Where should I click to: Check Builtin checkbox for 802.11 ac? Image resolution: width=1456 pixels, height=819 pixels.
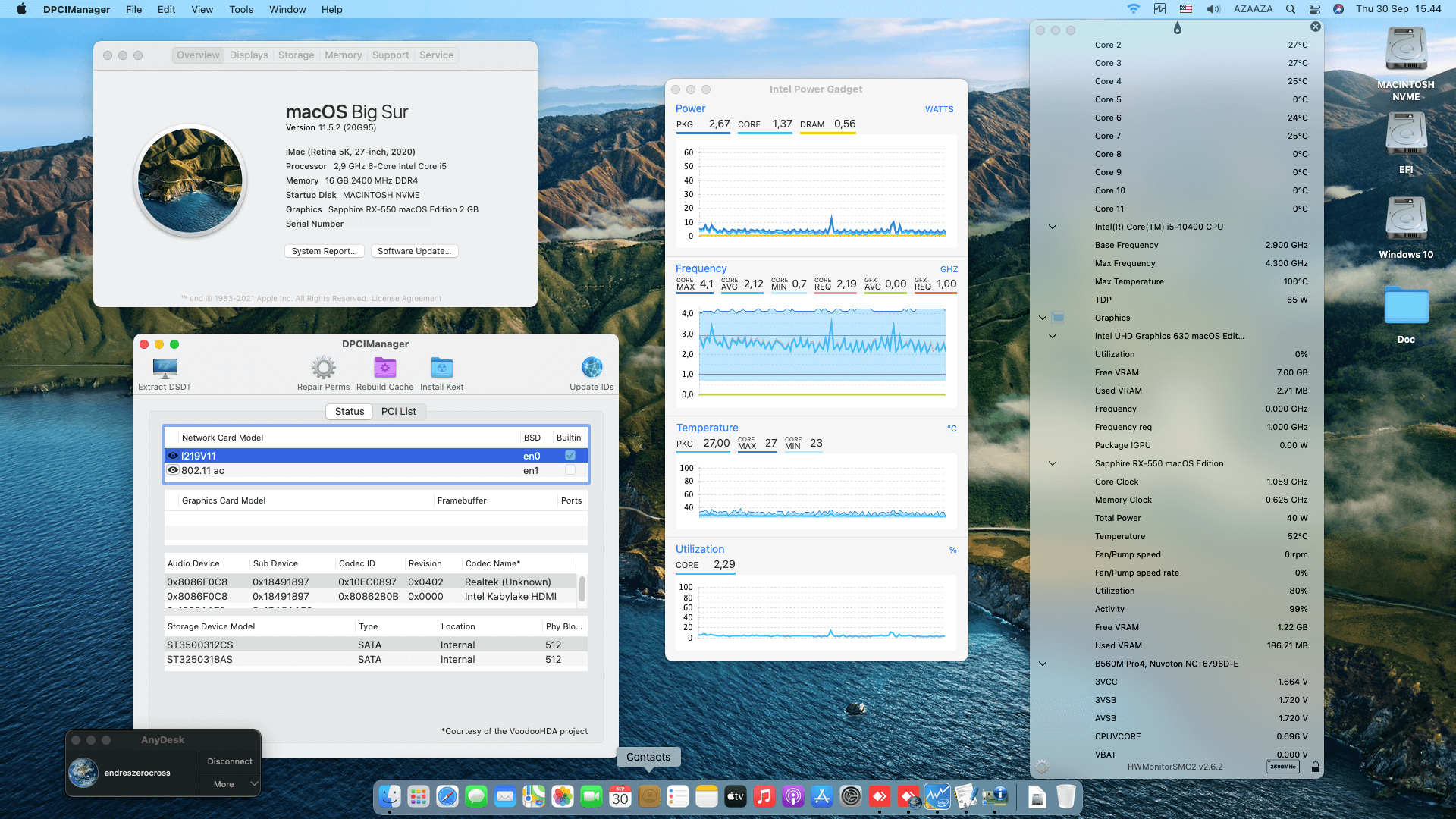click(570, 470)
